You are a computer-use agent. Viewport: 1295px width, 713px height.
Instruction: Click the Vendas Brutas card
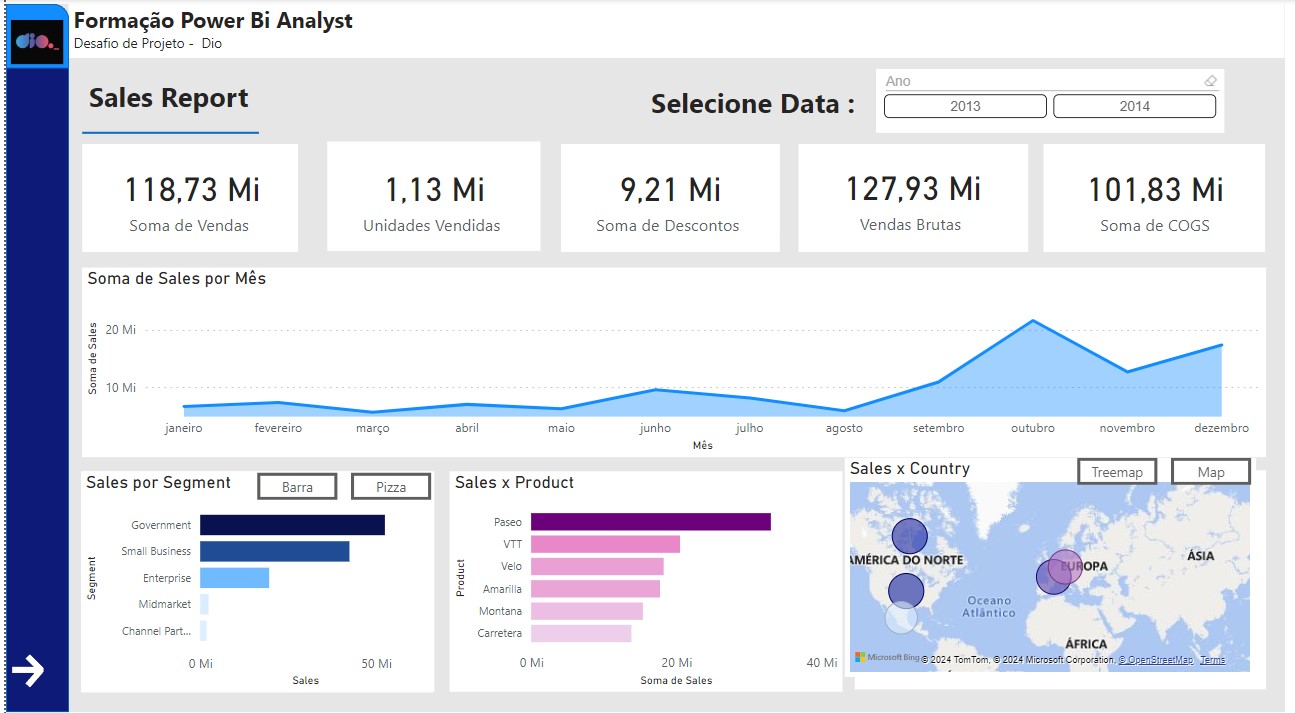click(x=912, y=198)
